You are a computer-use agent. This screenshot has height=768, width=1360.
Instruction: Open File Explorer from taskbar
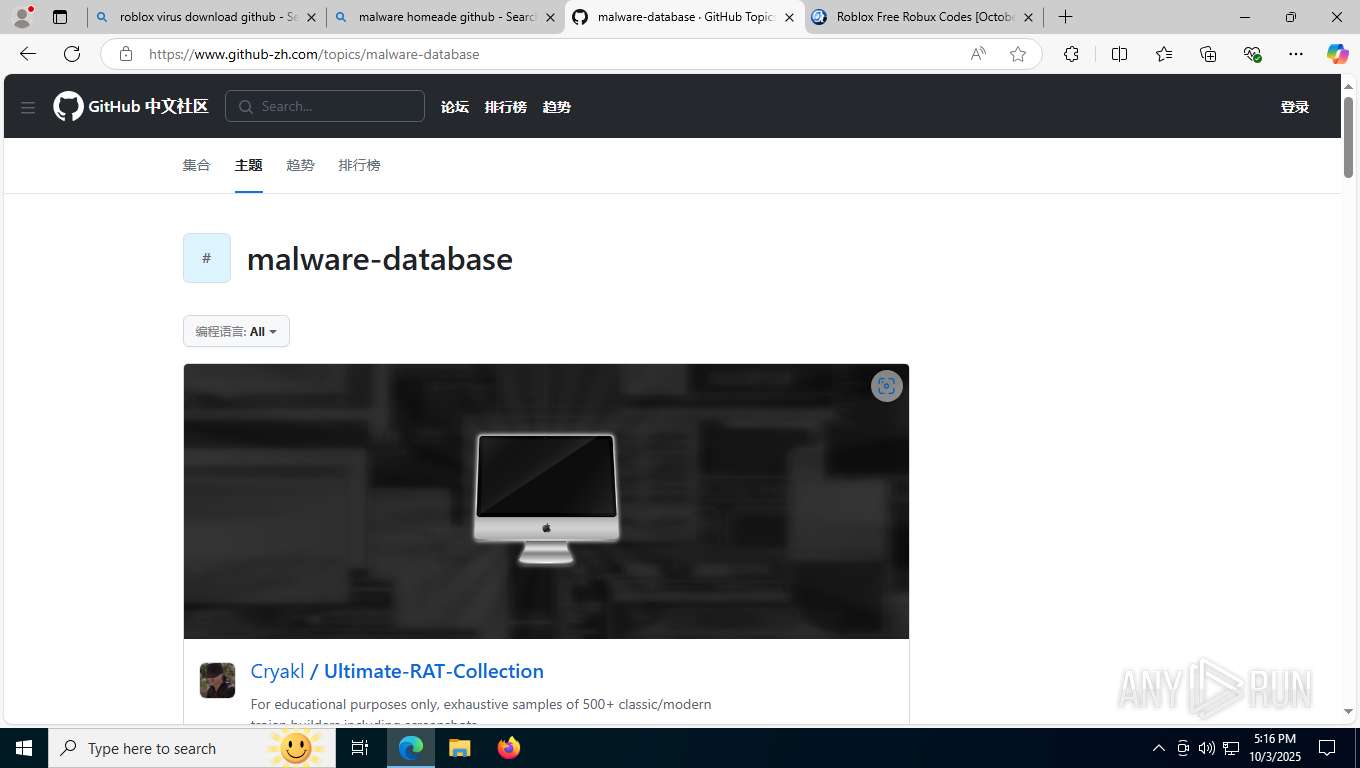[459, 748]
